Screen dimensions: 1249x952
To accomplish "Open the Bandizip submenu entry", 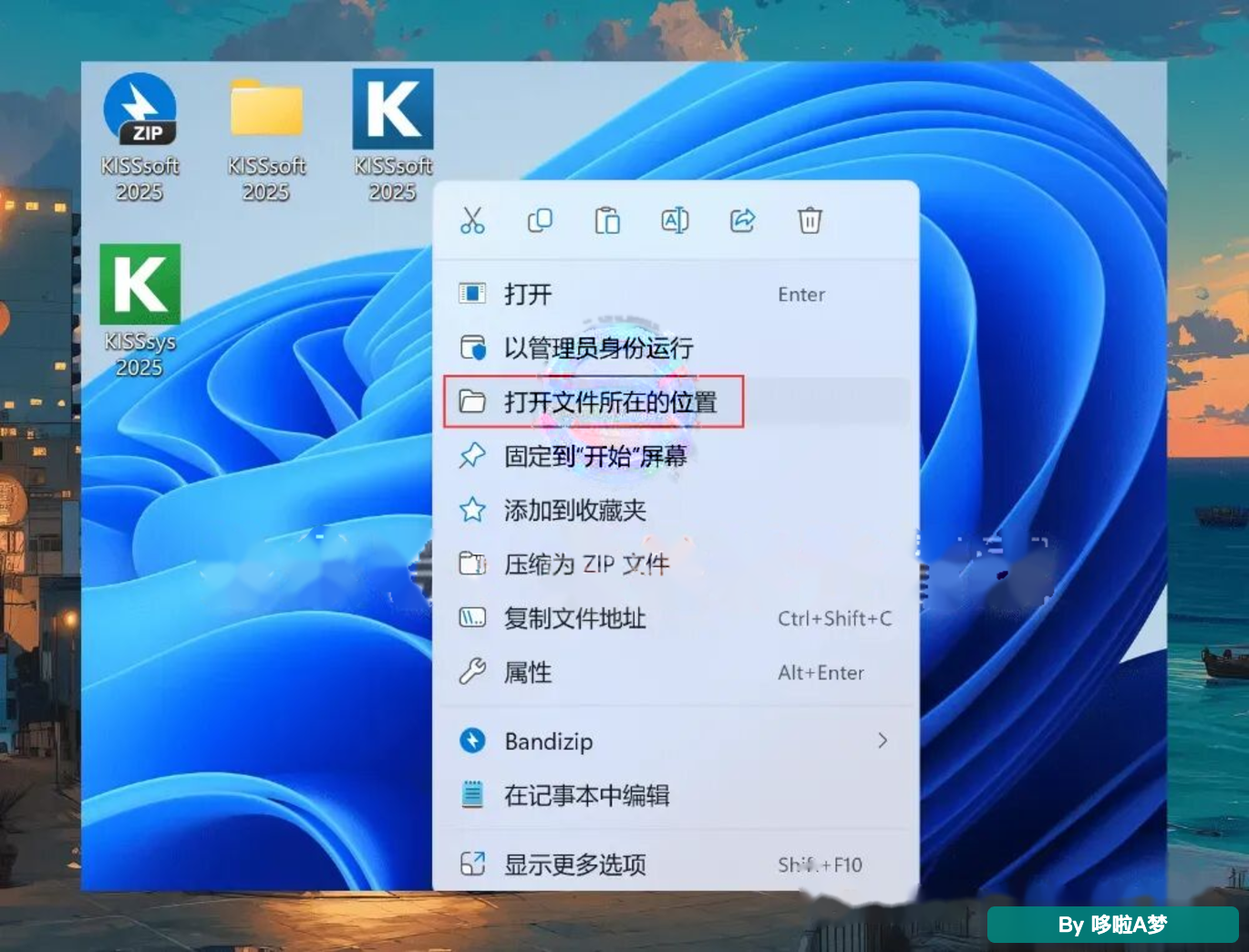I will [x=676, y=740].
